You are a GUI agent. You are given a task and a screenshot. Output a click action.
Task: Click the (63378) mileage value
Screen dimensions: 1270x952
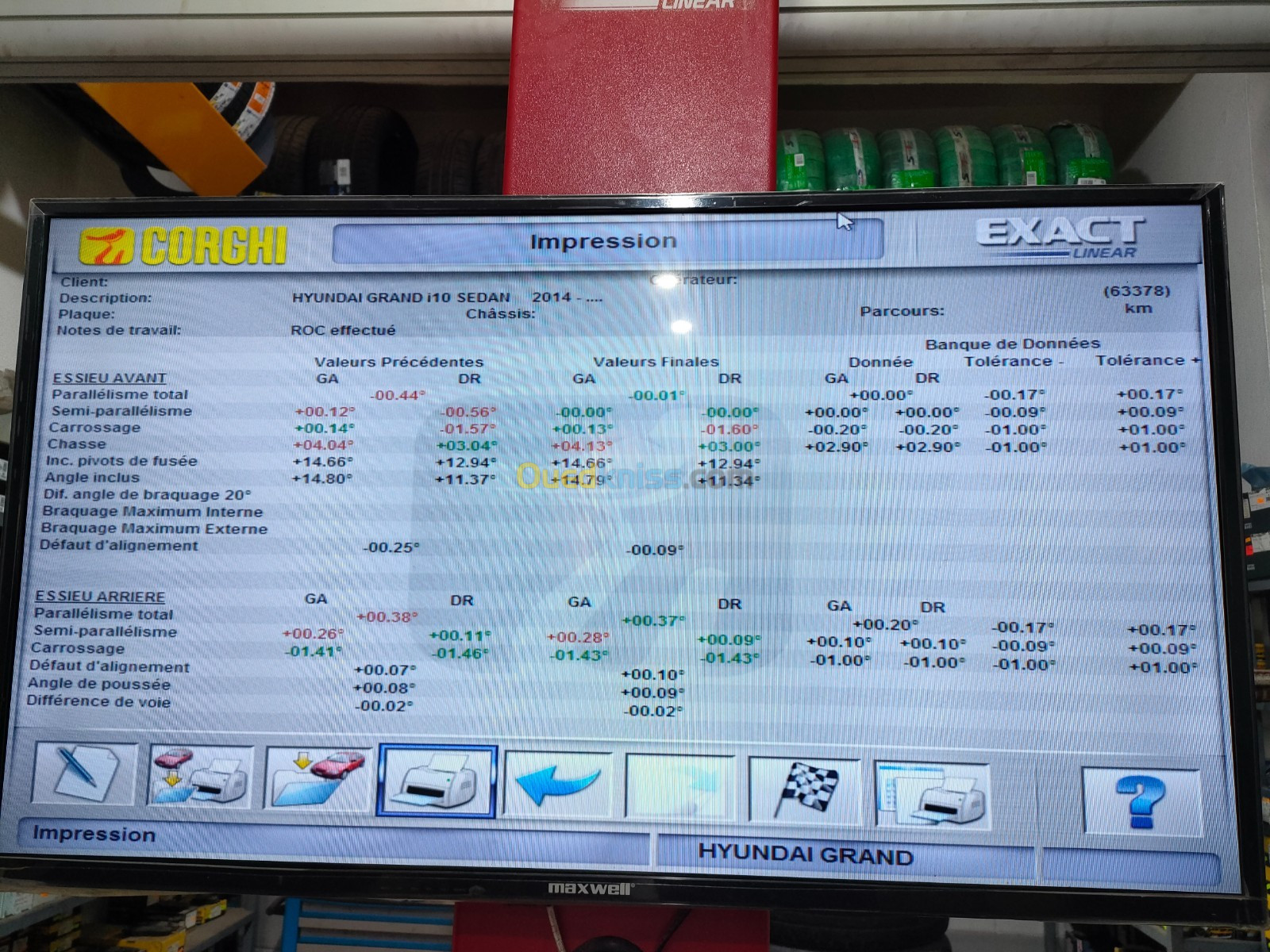click(1137, 291)
